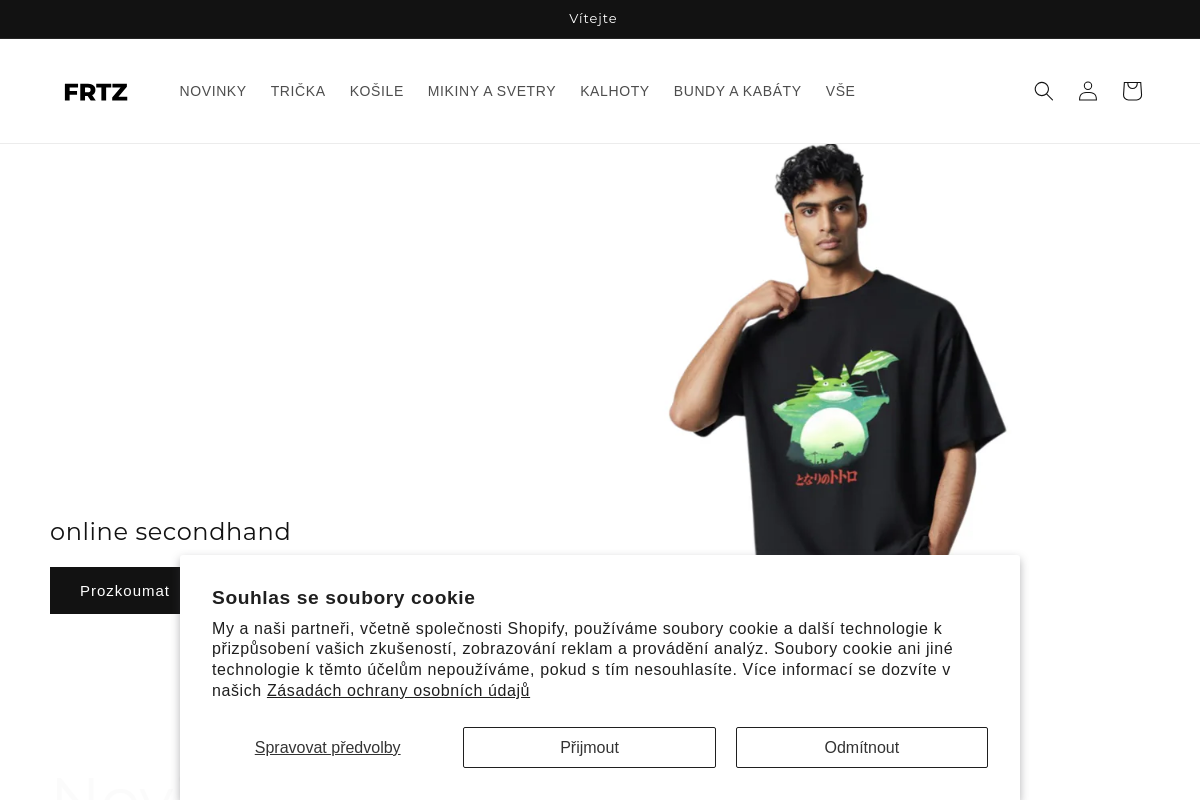The height and width of the screenshot is (800, 1200).
Task: Accept cookies with Přijmout button
Action: [589, 748]
